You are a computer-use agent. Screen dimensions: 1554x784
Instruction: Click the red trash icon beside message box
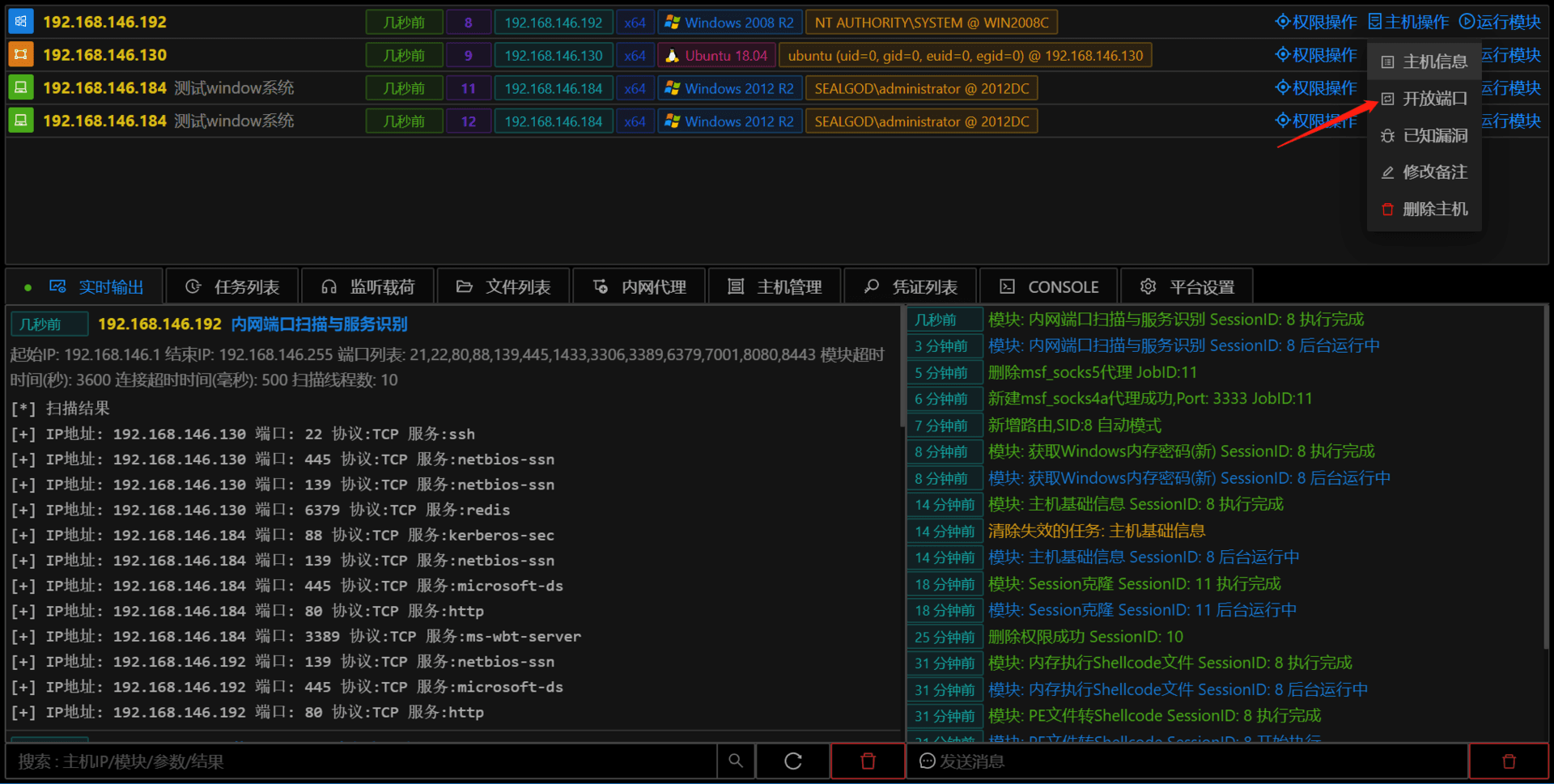click(x=1509, y=761)
